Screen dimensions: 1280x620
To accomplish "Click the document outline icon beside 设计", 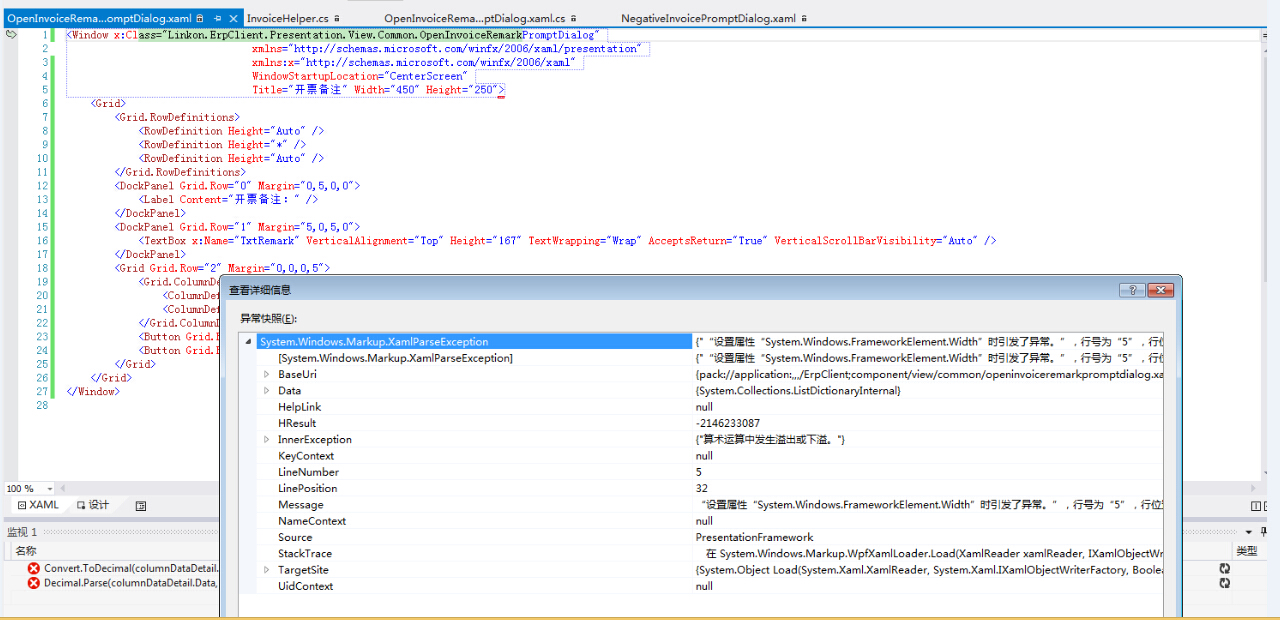I will 141,506.
